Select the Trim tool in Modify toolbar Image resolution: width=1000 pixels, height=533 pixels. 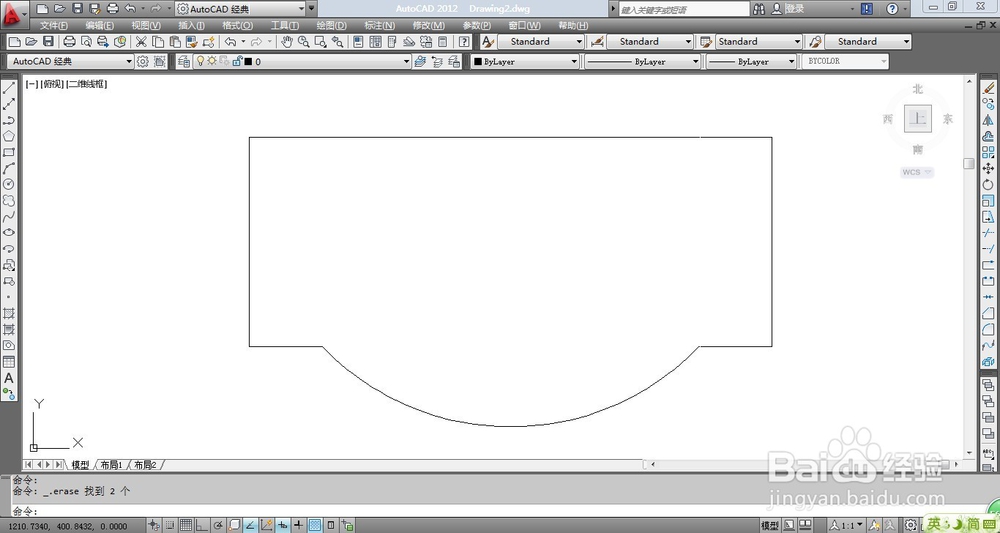click(x=988, y=233)
